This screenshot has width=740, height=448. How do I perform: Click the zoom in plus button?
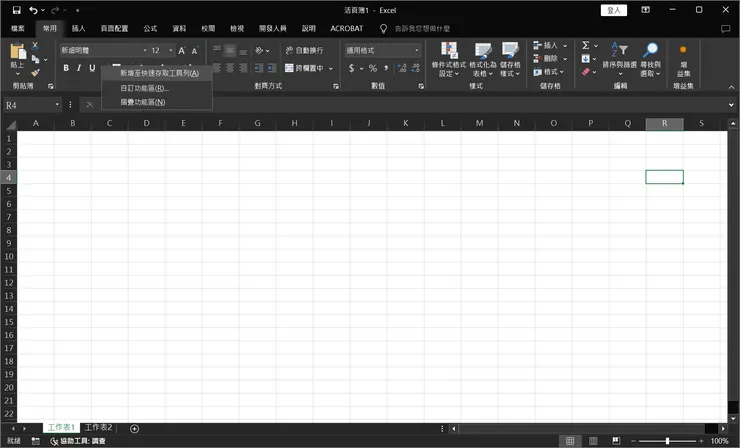tap(701, 441)
